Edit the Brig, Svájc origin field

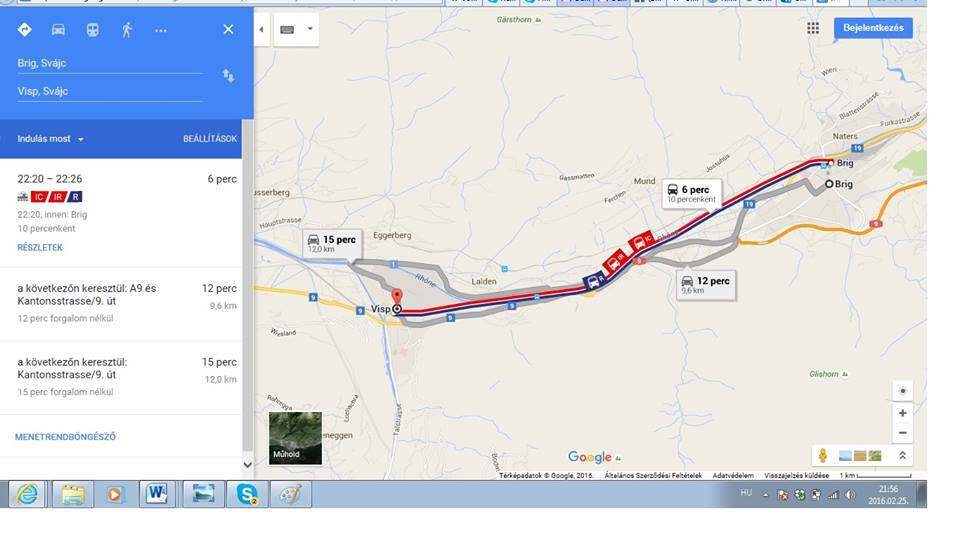pos(110,63)
